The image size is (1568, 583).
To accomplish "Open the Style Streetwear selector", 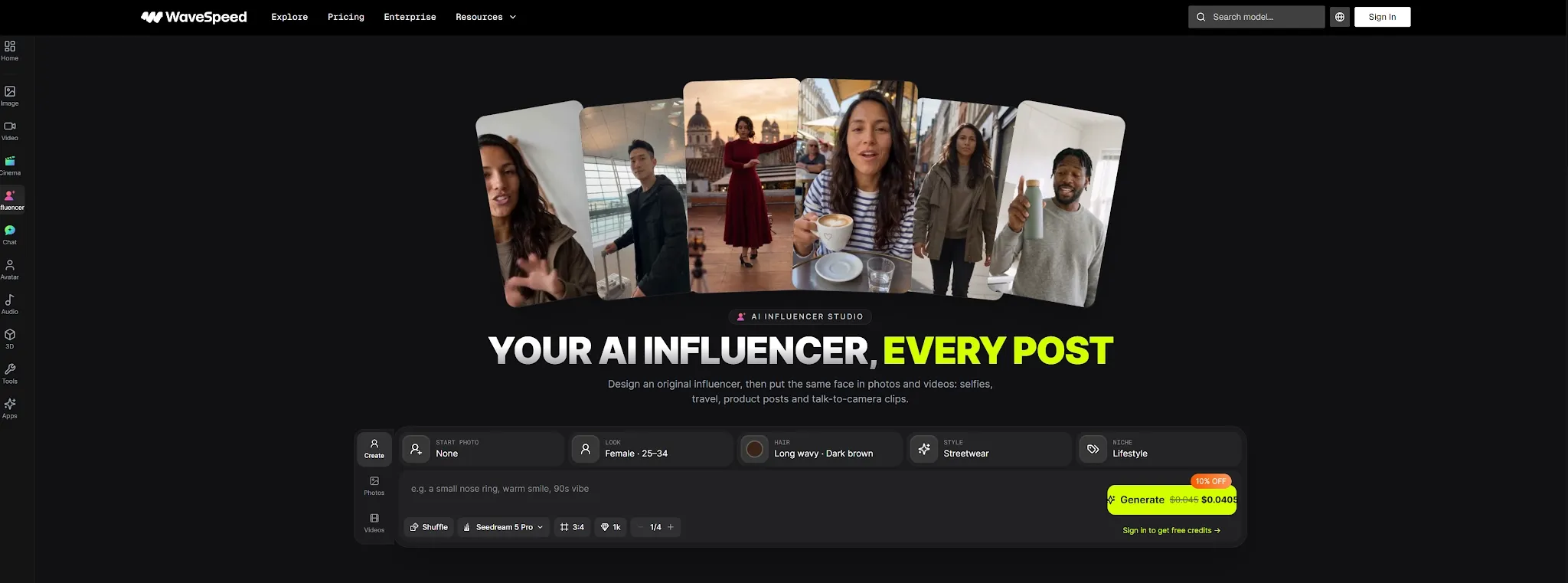I will click(x=990, y=449).
